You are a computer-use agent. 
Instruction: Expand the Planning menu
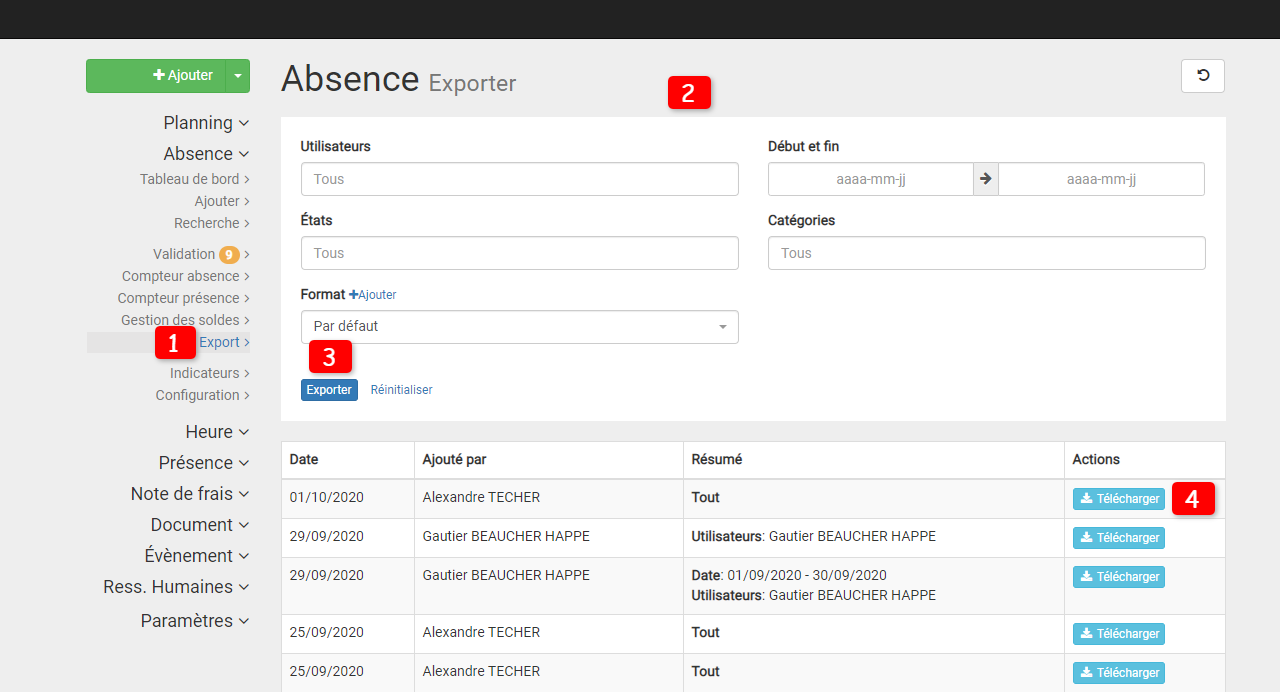(206, 122)
